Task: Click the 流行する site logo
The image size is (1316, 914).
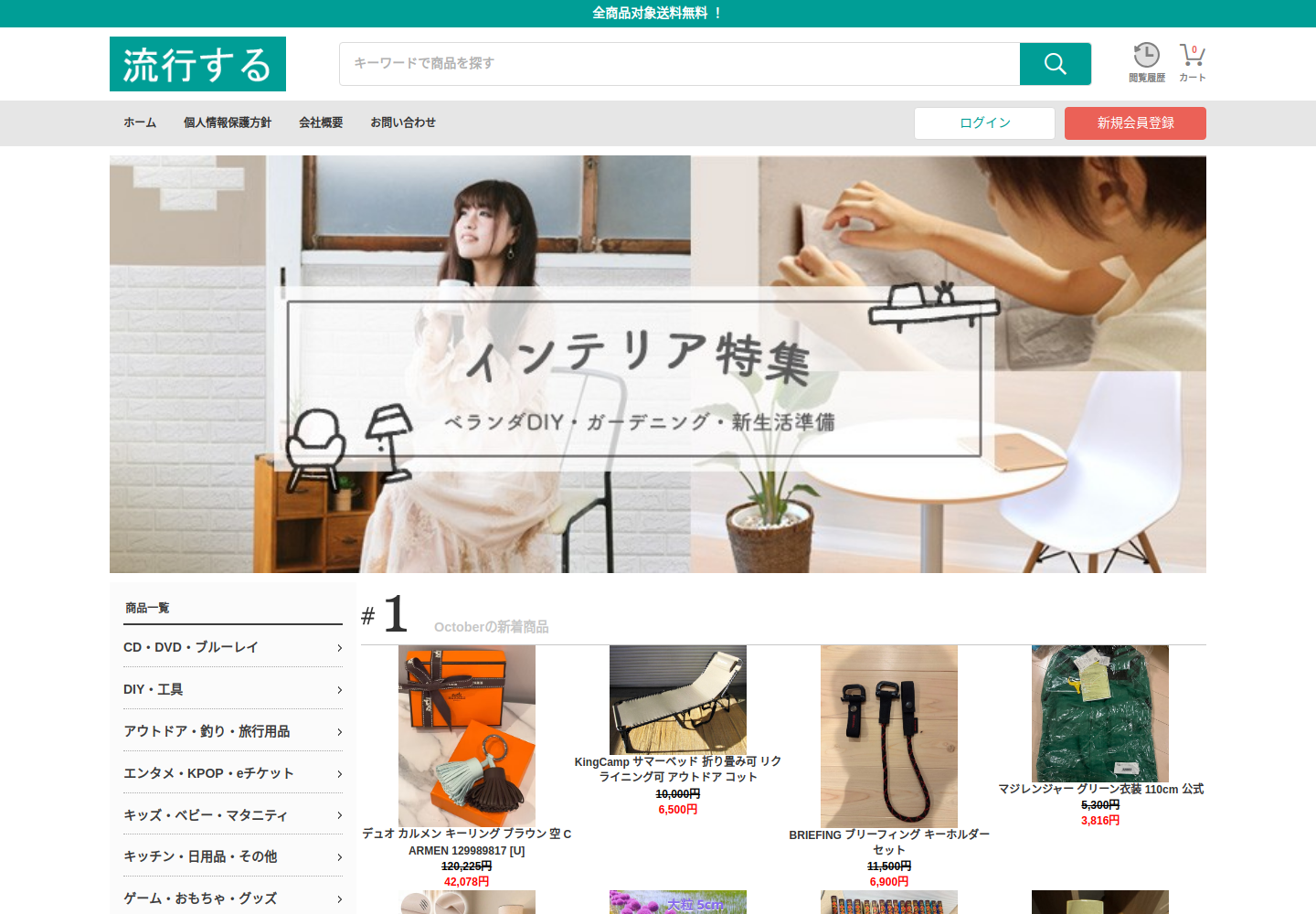Action: coord(197,64)
